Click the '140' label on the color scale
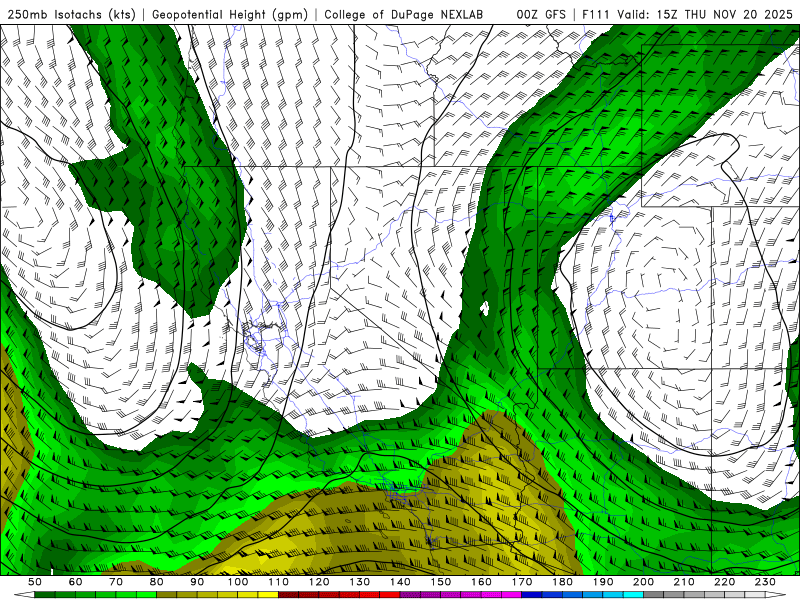Image resolution: width=800 pixels, height=600 pixels. (400, 582)
